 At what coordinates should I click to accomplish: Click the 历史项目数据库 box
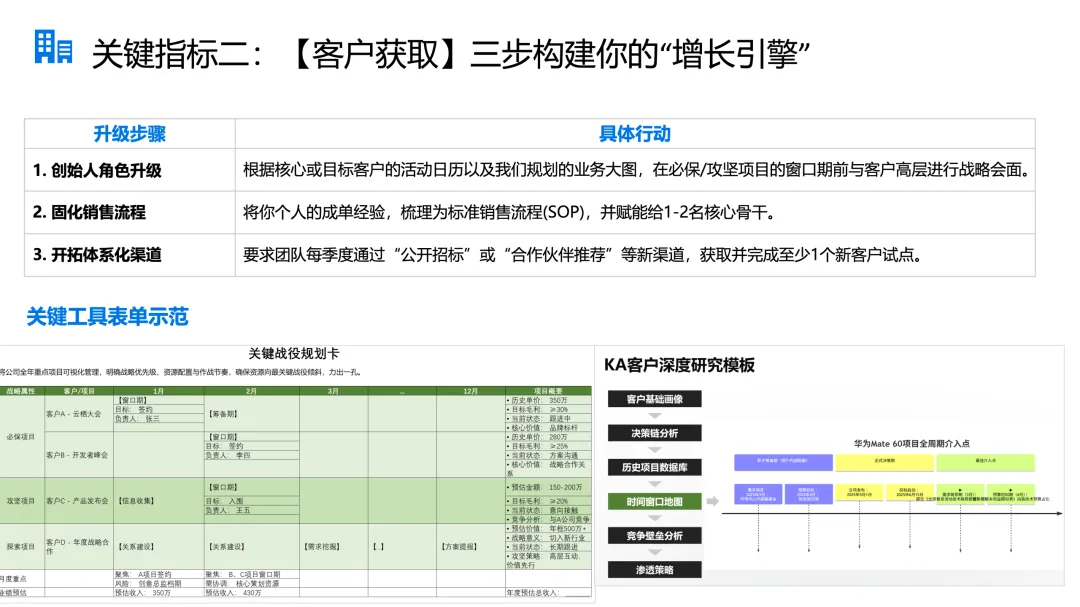[654, 467]
